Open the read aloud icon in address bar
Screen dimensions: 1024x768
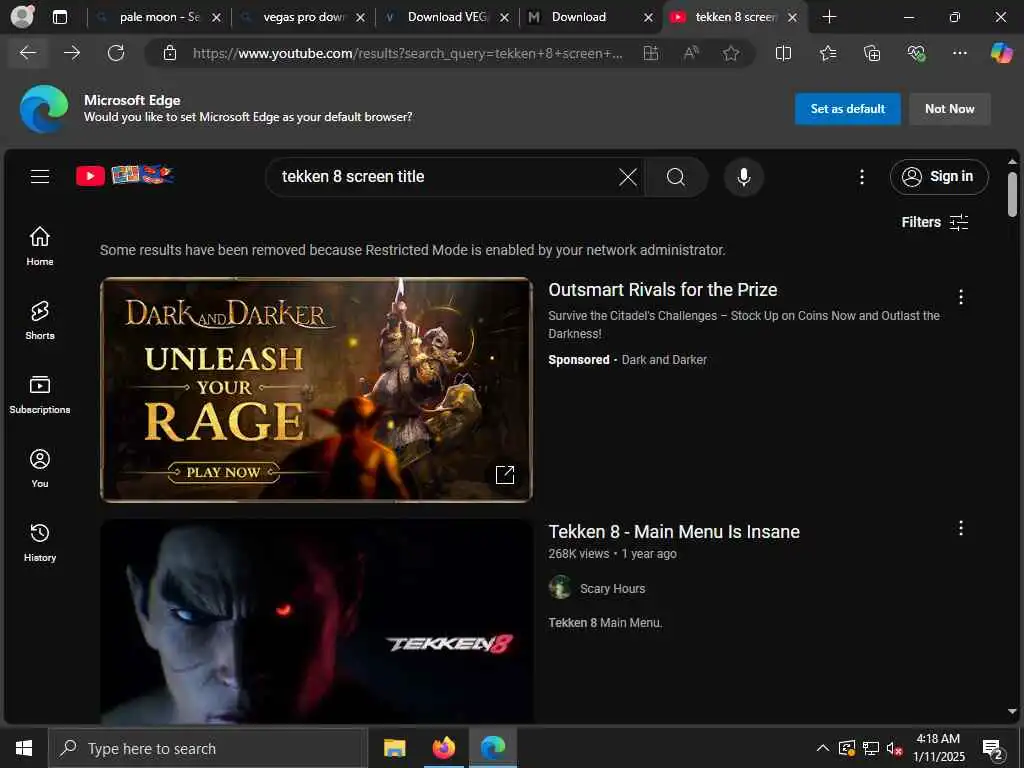point(691,53)
